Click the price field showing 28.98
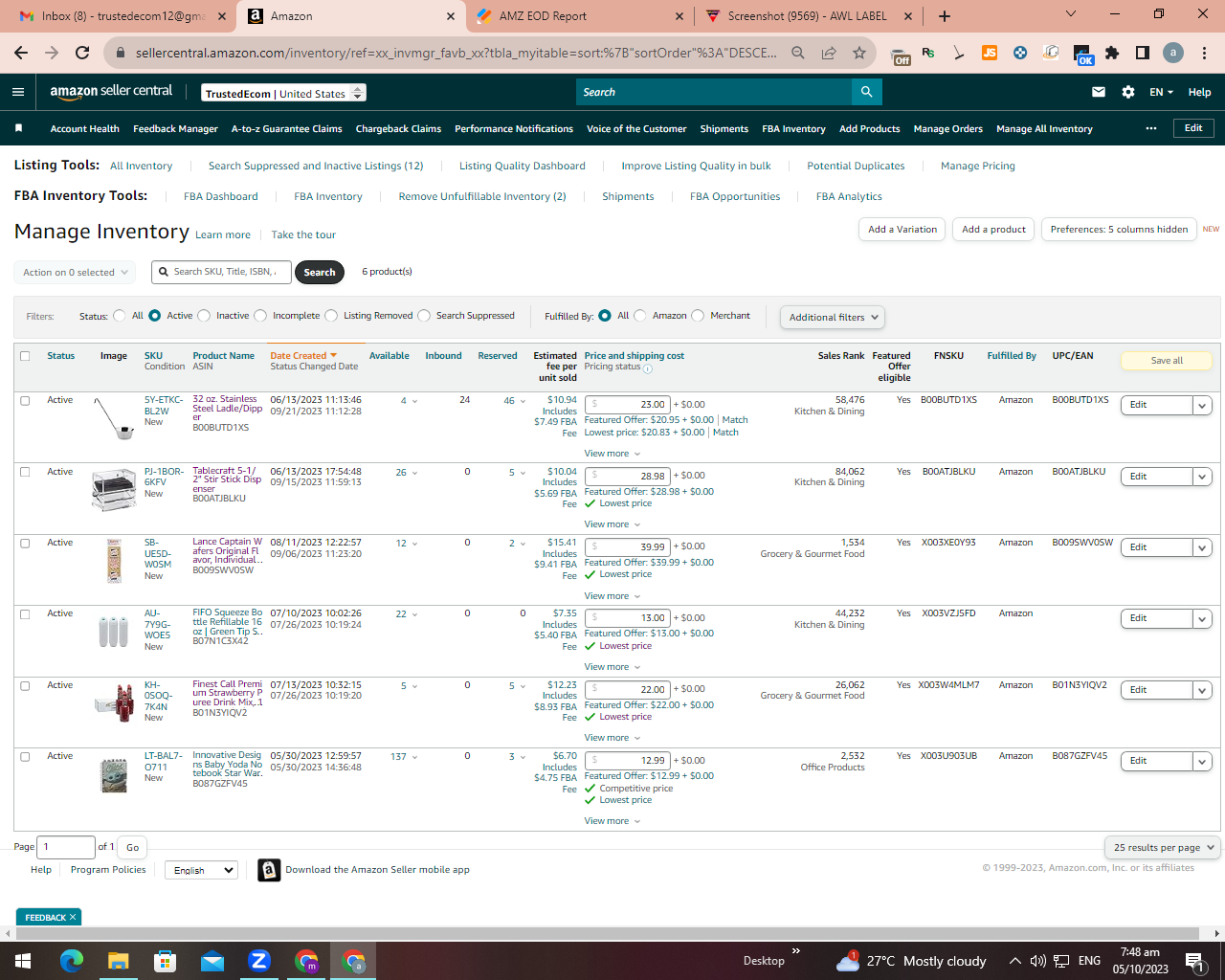The image size is (1225, 980). coord(628,476)
